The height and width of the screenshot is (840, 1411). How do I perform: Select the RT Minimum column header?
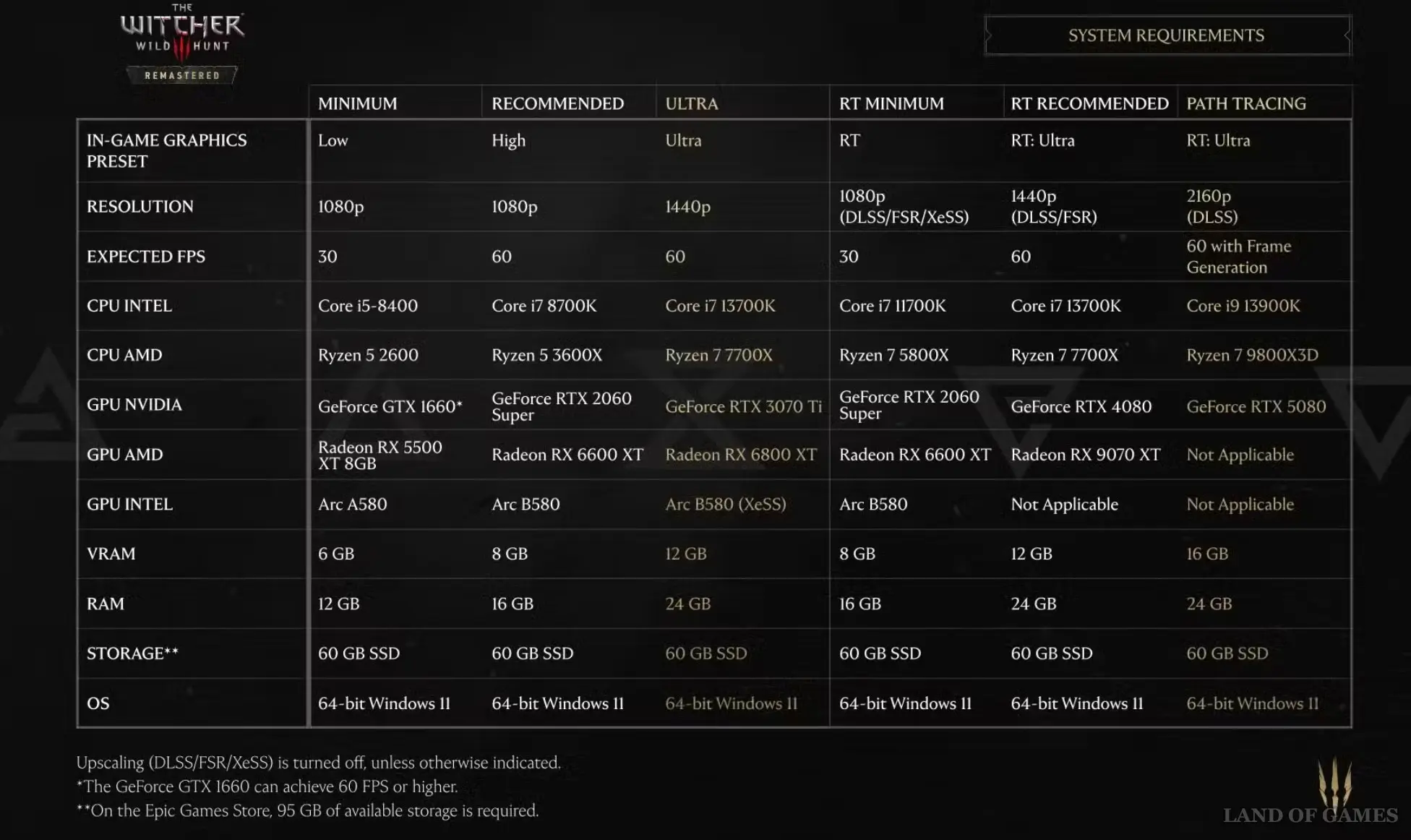click(891, 103)
